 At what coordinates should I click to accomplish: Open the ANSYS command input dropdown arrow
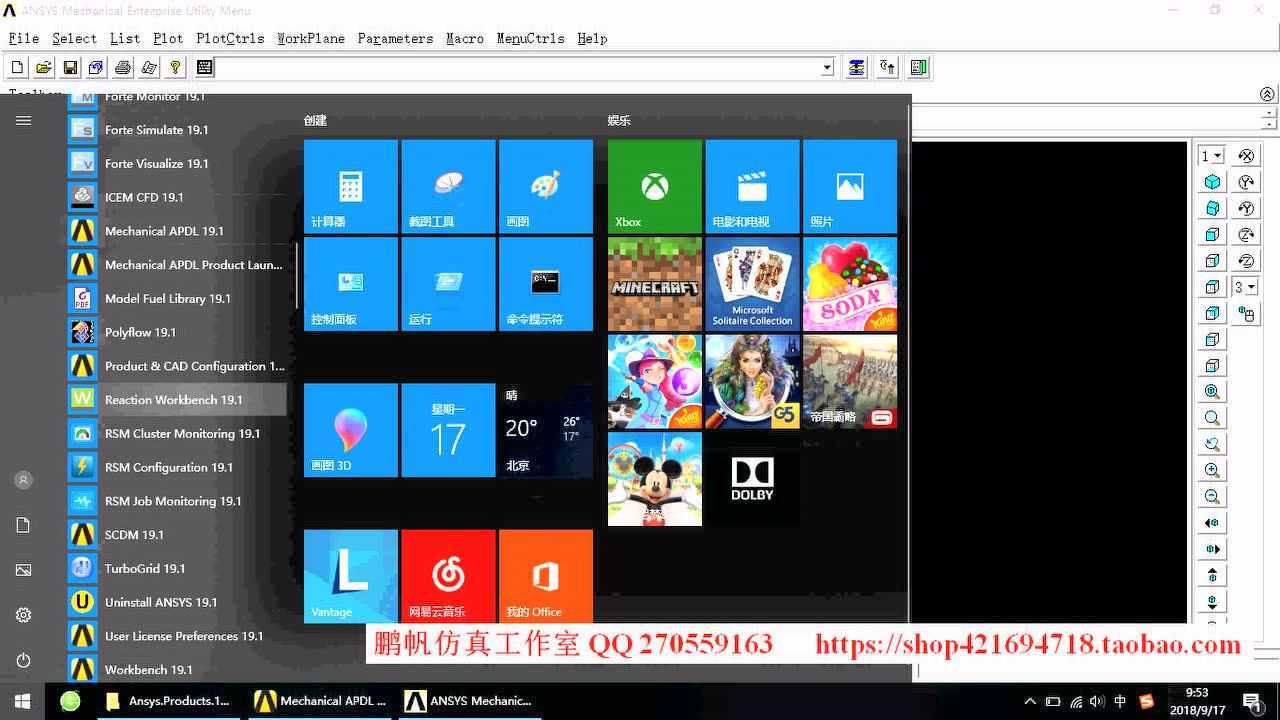pyautogui.click(x=827, y=67)
